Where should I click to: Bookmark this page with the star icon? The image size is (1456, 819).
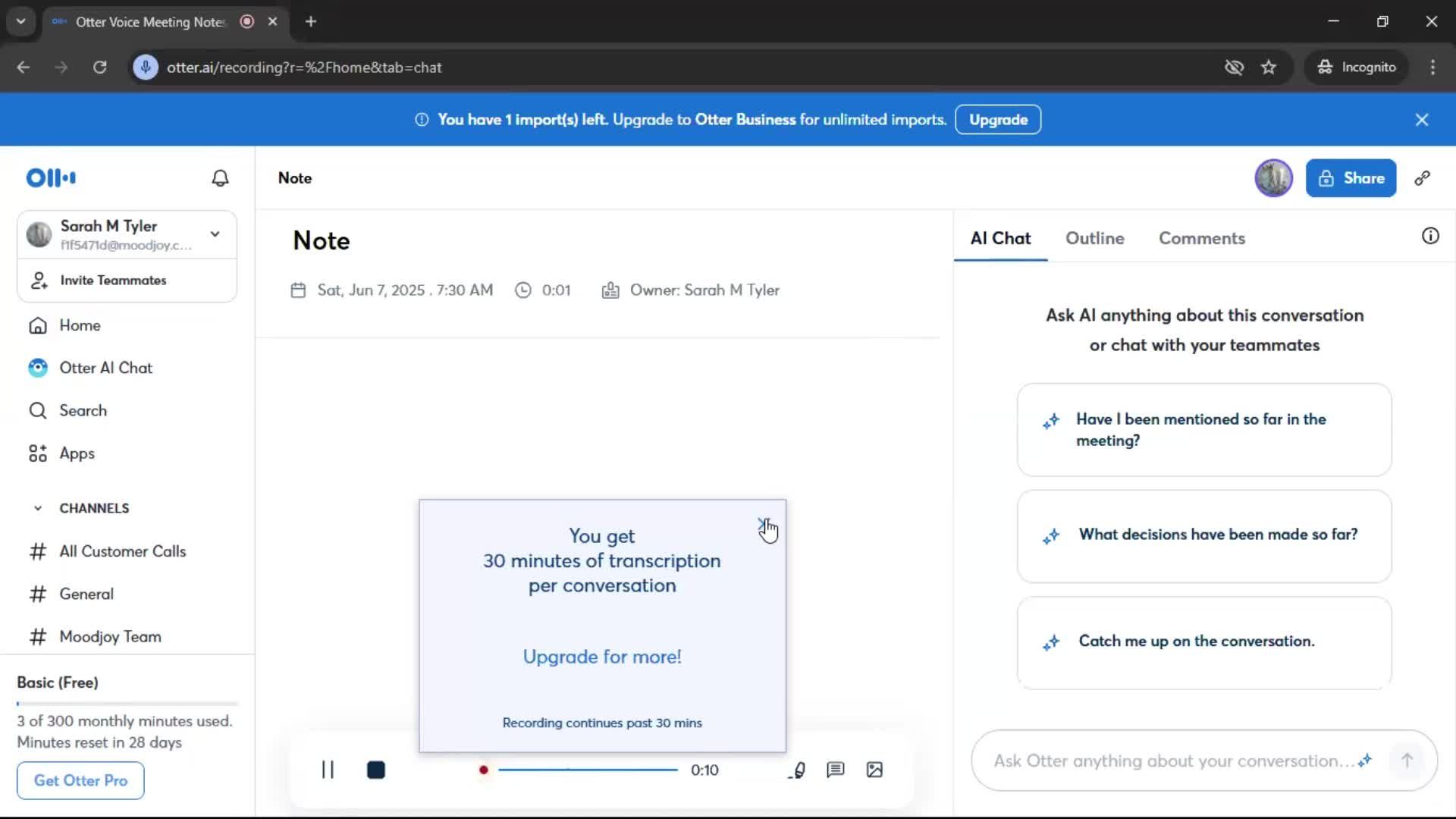(1269, 67)
